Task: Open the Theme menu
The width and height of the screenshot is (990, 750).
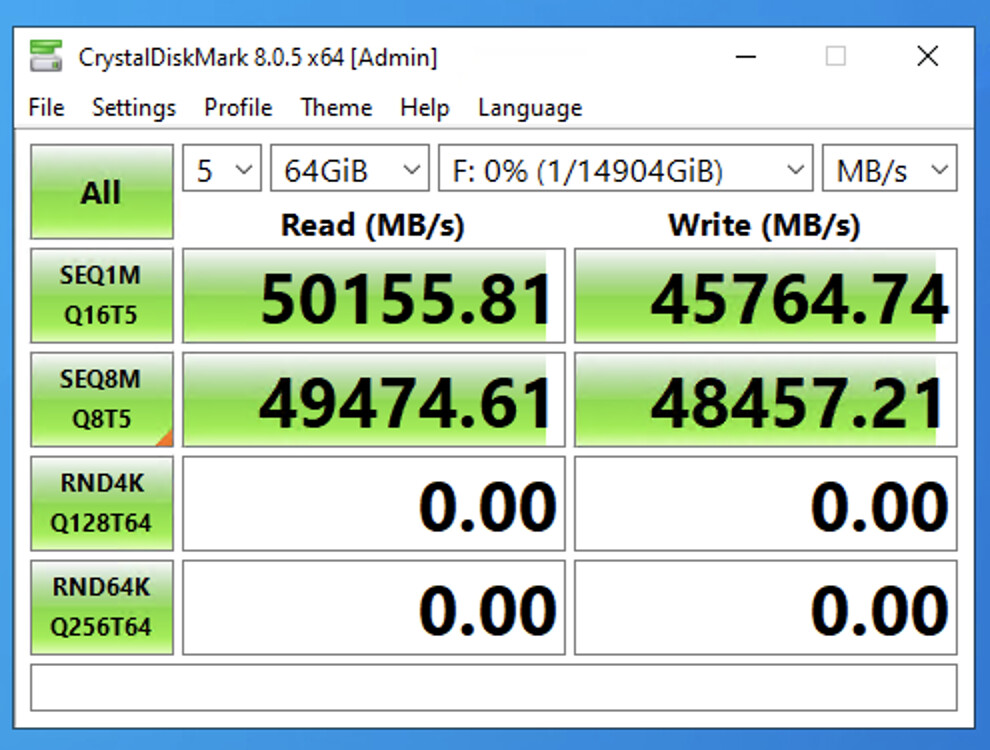Action: pyautogui.click(x=336, y=108)
